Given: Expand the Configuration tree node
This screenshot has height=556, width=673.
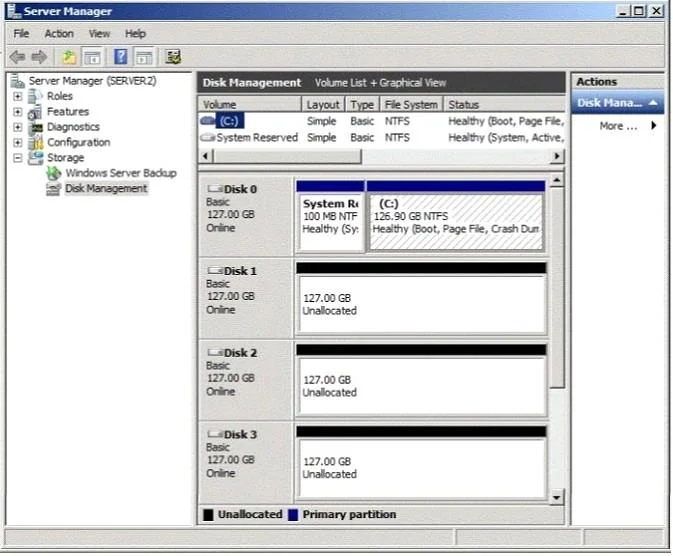Looking at the screenshot, I should 18,143.
